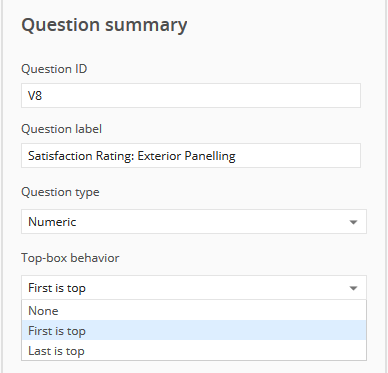The image size is (388, 373).
Task: Click the Question type dropdown arrow
Action: click(x=353, y=222)
